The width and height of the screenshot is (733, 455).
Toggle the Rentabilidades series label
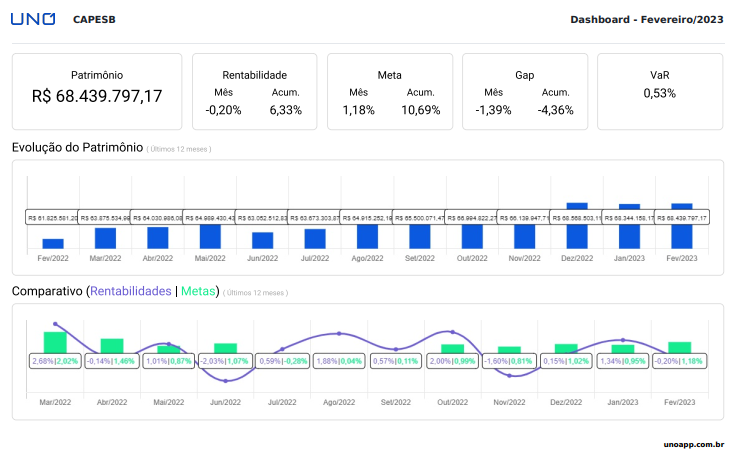point(131,292)
